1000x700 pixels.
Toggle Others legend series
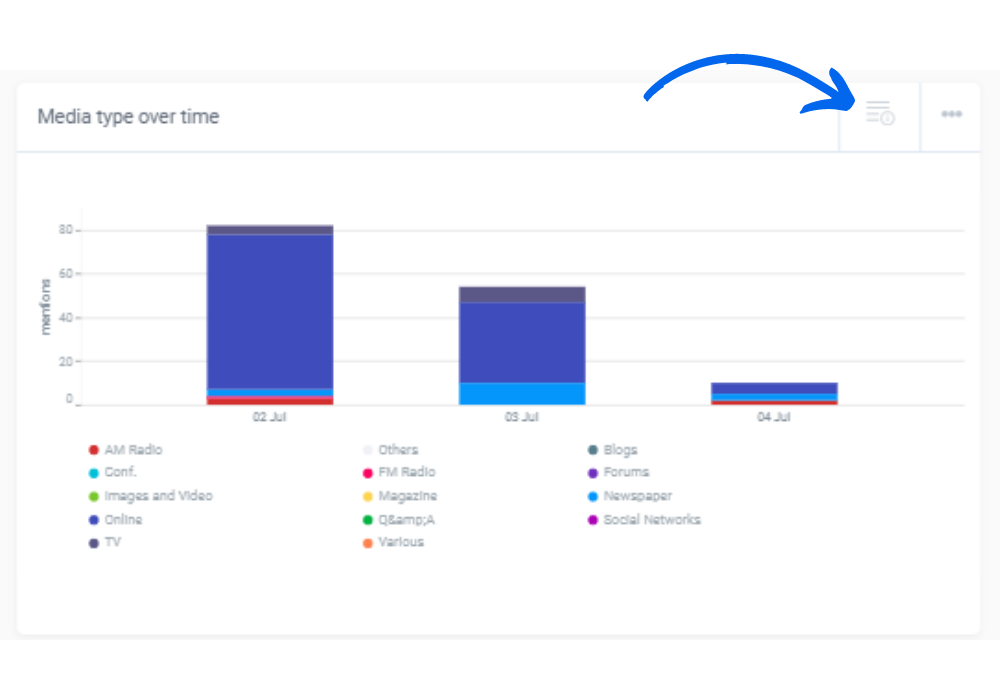pos(390,450)
